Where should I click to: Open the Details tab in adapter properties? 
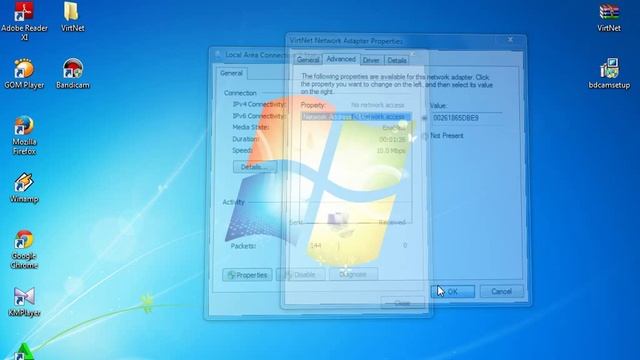click(x=397, y=60)
